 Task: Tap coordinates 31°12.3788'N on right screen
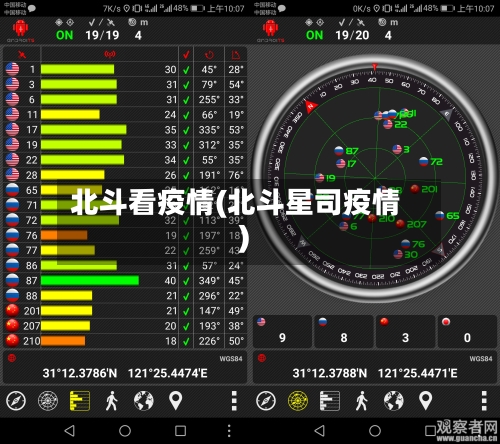click(x=330, y=373)
